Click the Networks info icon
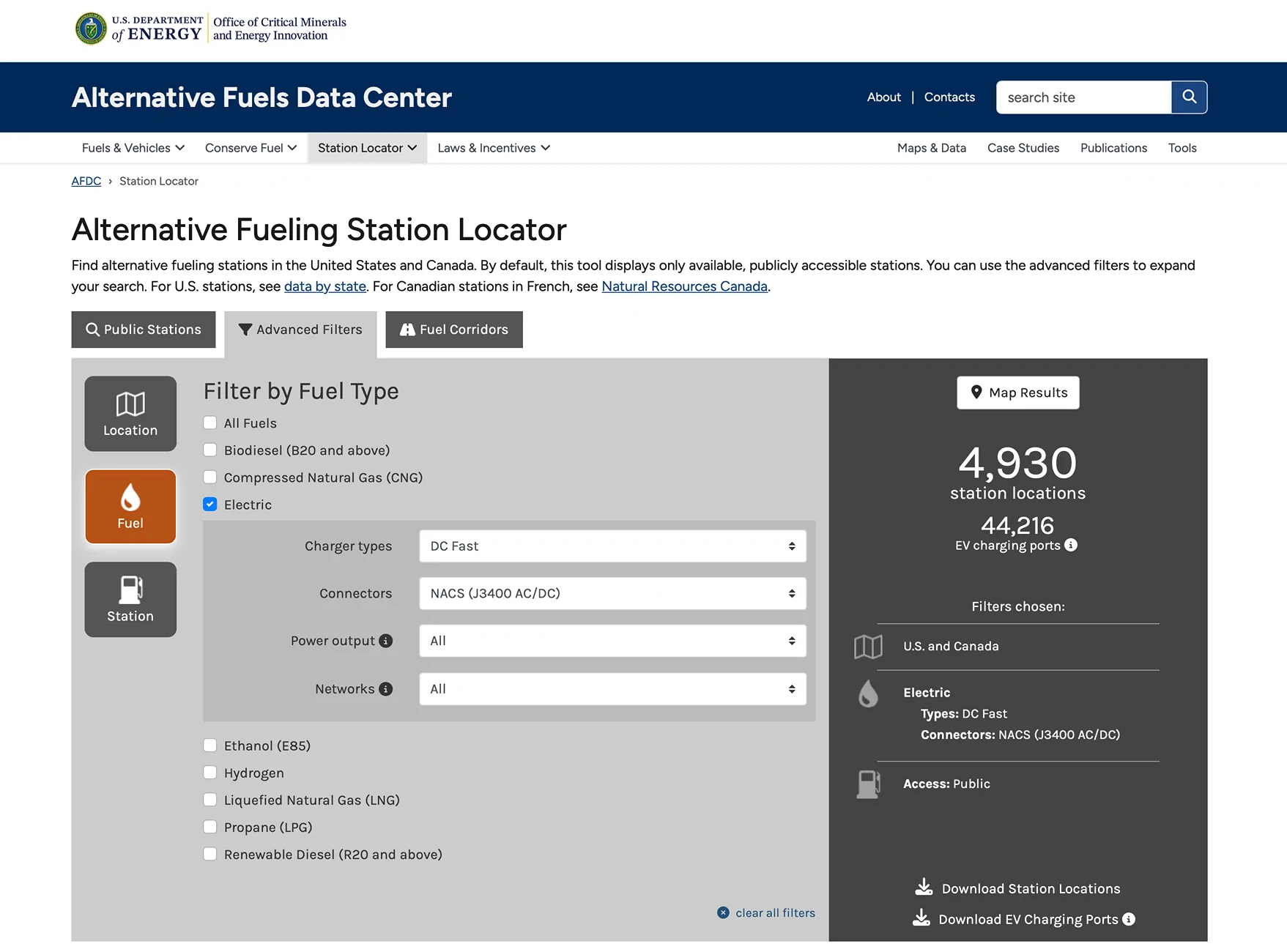This screenshot has width=1287, height=952. click(x=386, y=689)
